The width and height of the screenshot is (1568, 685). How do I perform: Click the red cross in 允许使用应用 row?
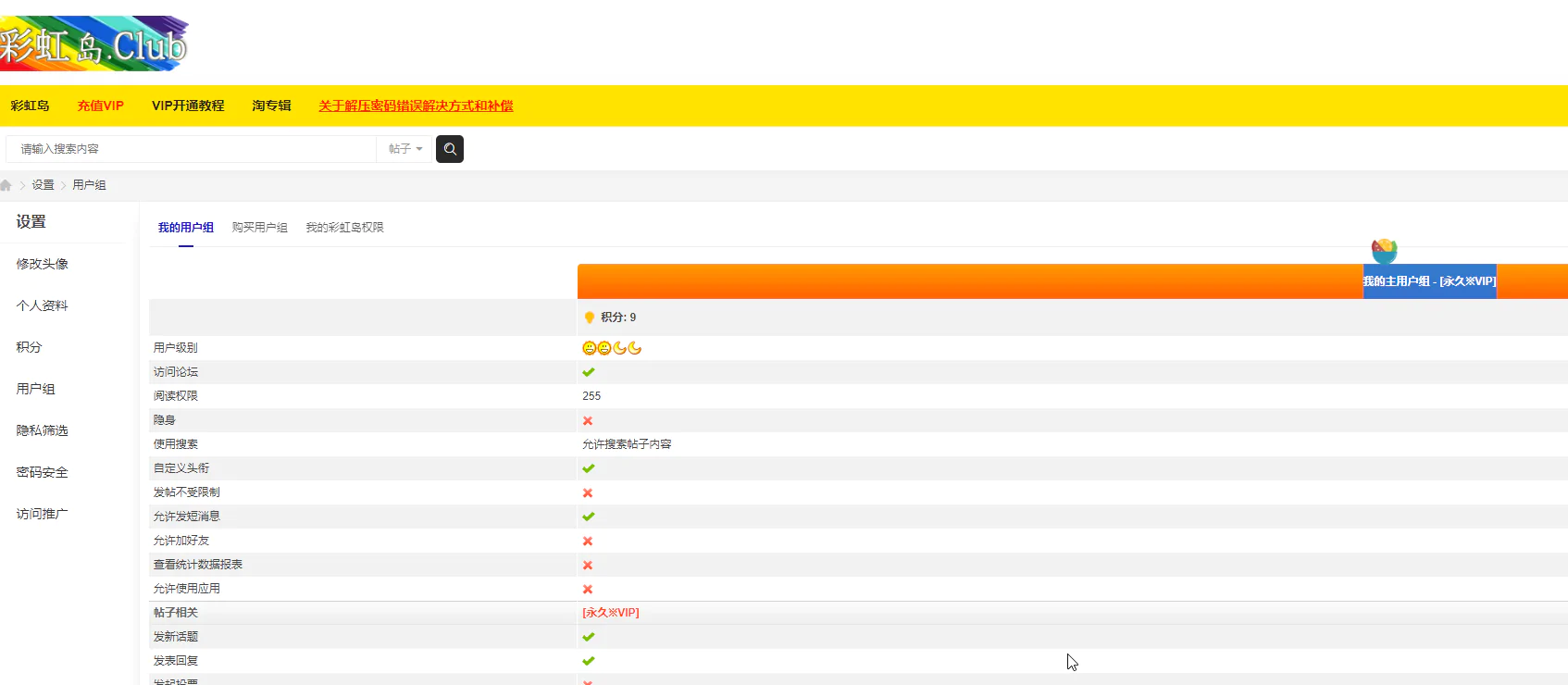tap(588, 589)
